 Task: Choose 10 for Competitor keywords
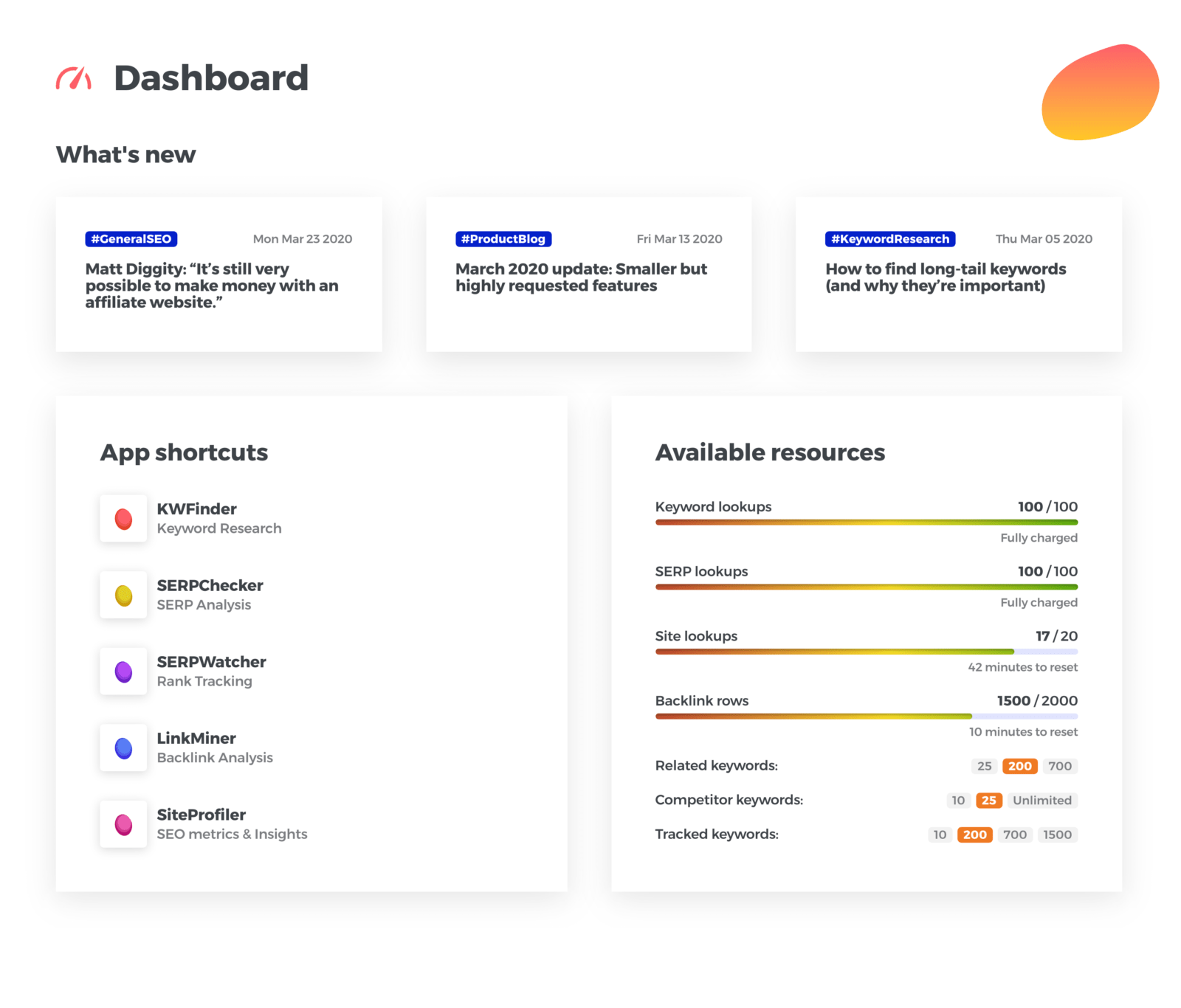coord(958,800)
